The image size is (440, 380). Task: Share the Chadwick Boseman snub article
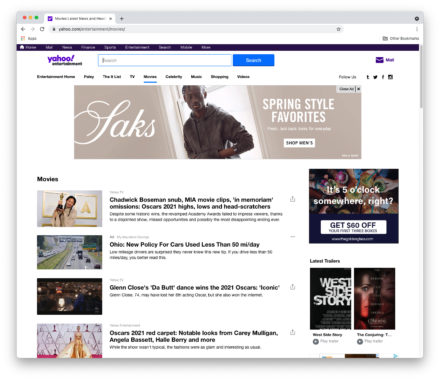[292, 199]
